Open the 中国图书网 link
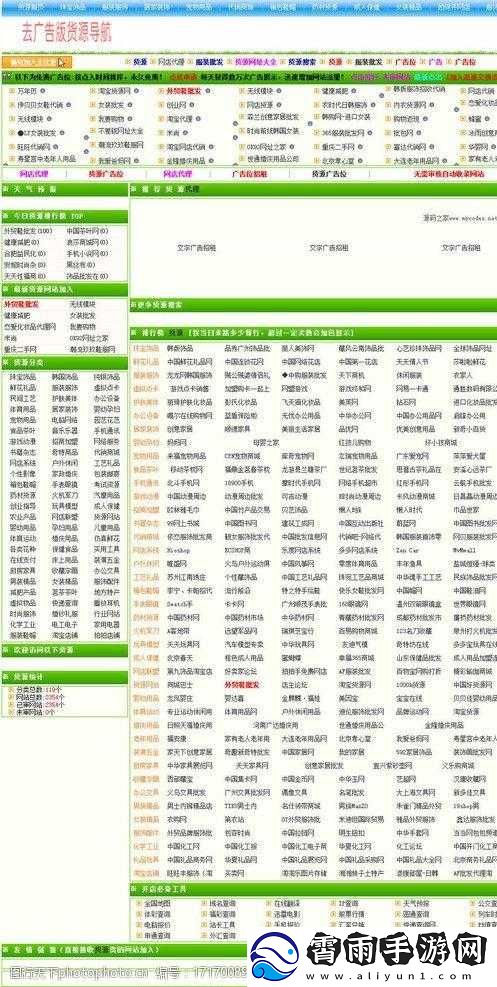 240,523
